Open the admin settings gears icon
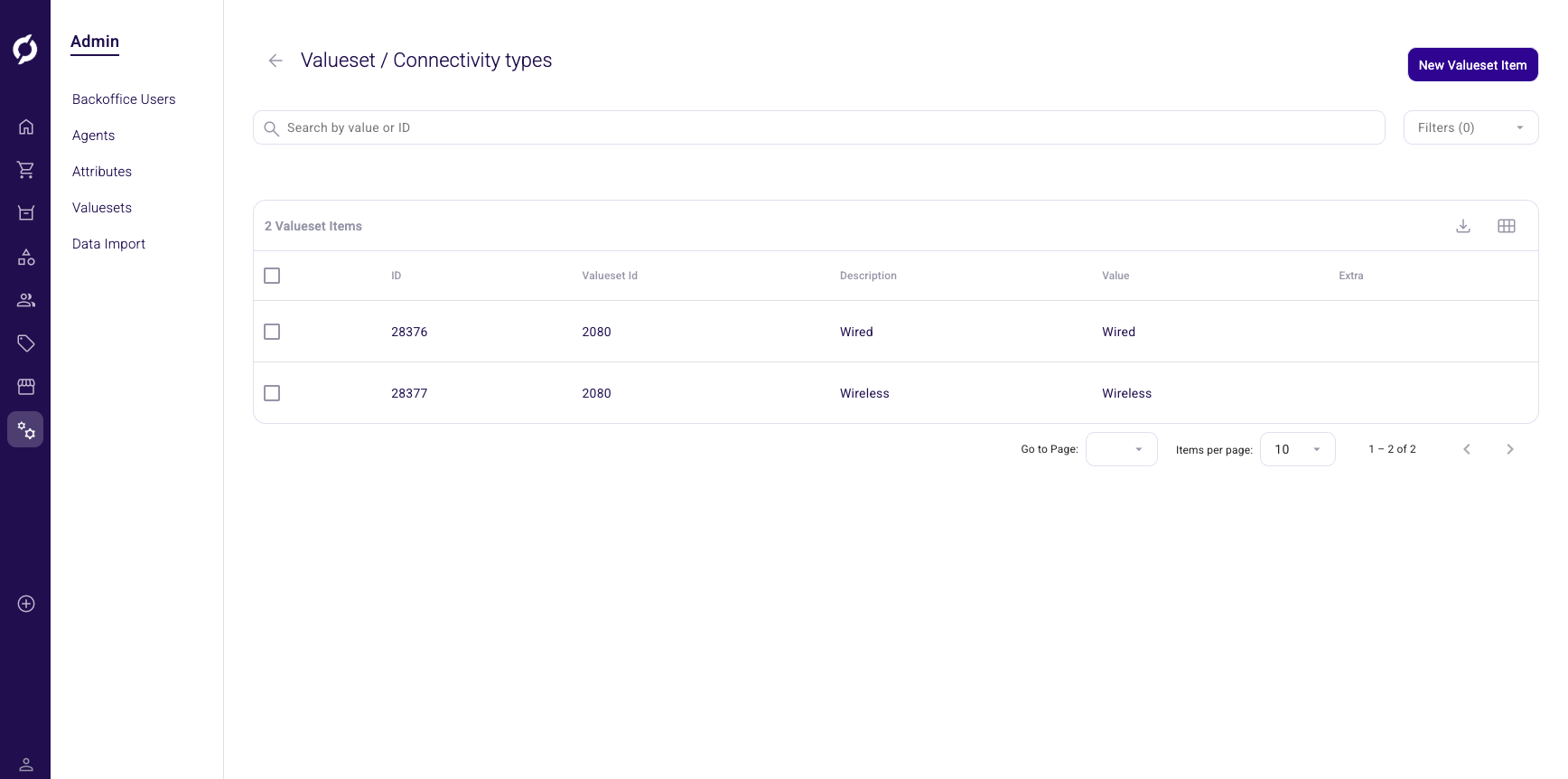Viewport: 1568px width, 779px height. point(25,430)
